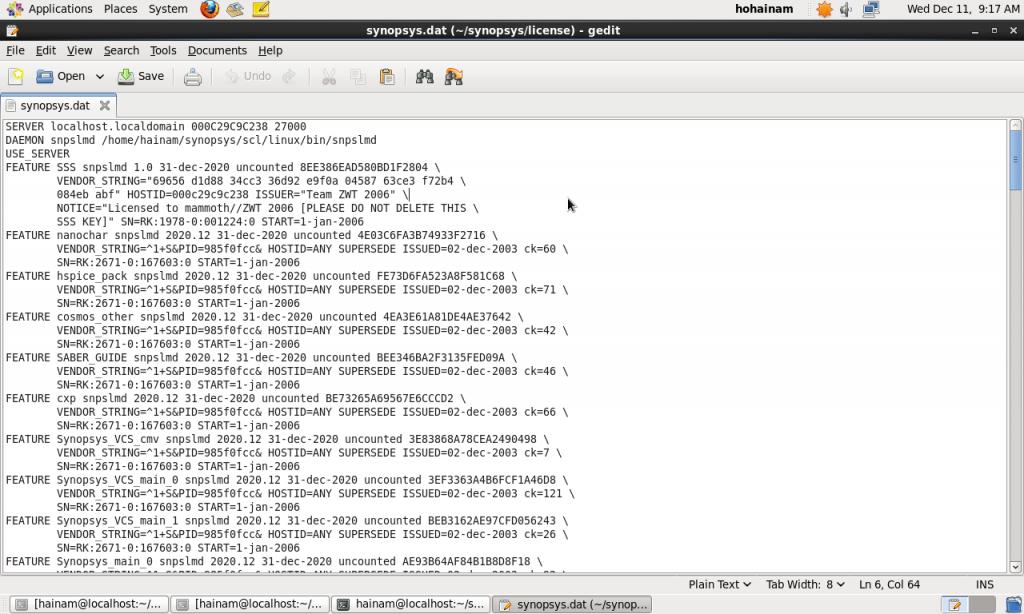Switch to second hainam@localhost taskbar window
Screen dimensions: 1024x614
coord(251,604)
